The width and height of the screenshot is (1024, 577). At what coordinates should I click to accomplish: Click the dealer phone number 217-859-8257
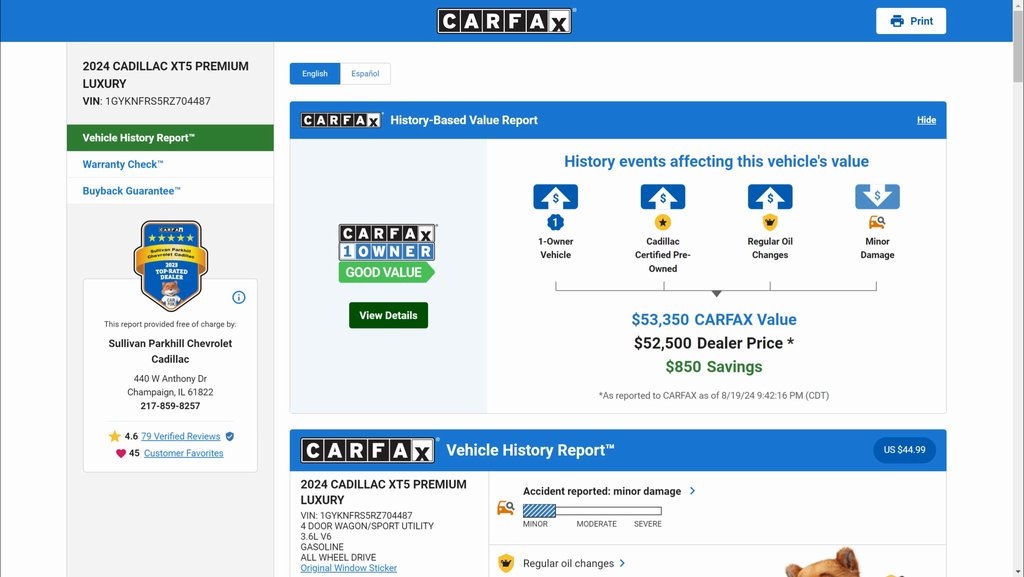tap(170, 406)
